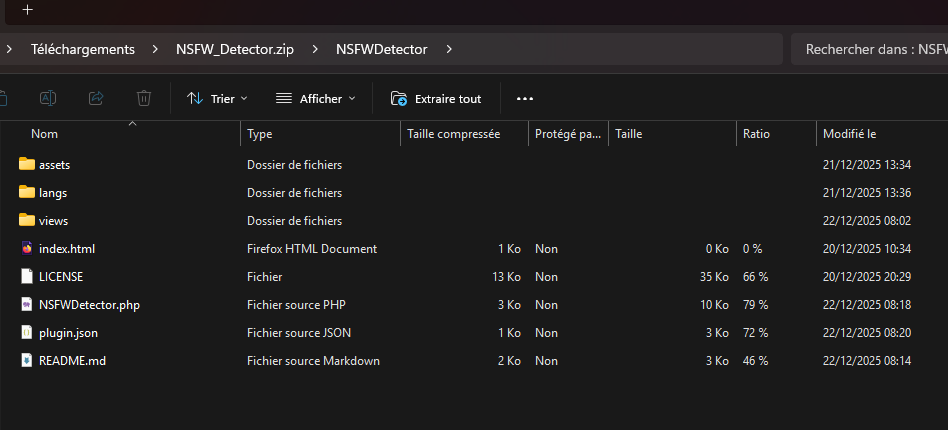Expand chevron after Téléchargements in breadcrumb
Viewport: 948px width, 430px height.
[155, 48]
